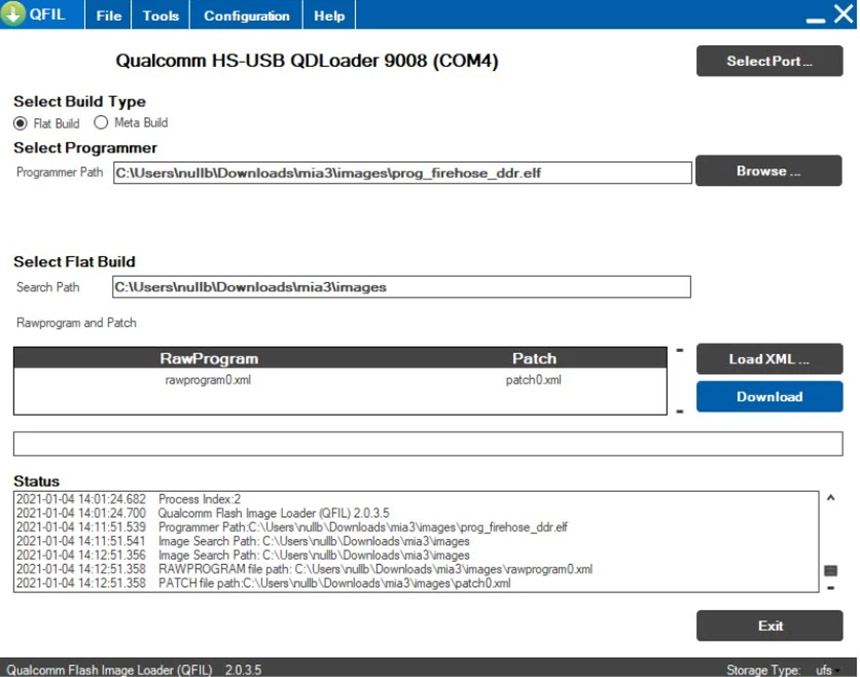Screen dimensions: 860x677
Task: Click the lower minus icon beside RawProgram table
Action: [680, 411]
